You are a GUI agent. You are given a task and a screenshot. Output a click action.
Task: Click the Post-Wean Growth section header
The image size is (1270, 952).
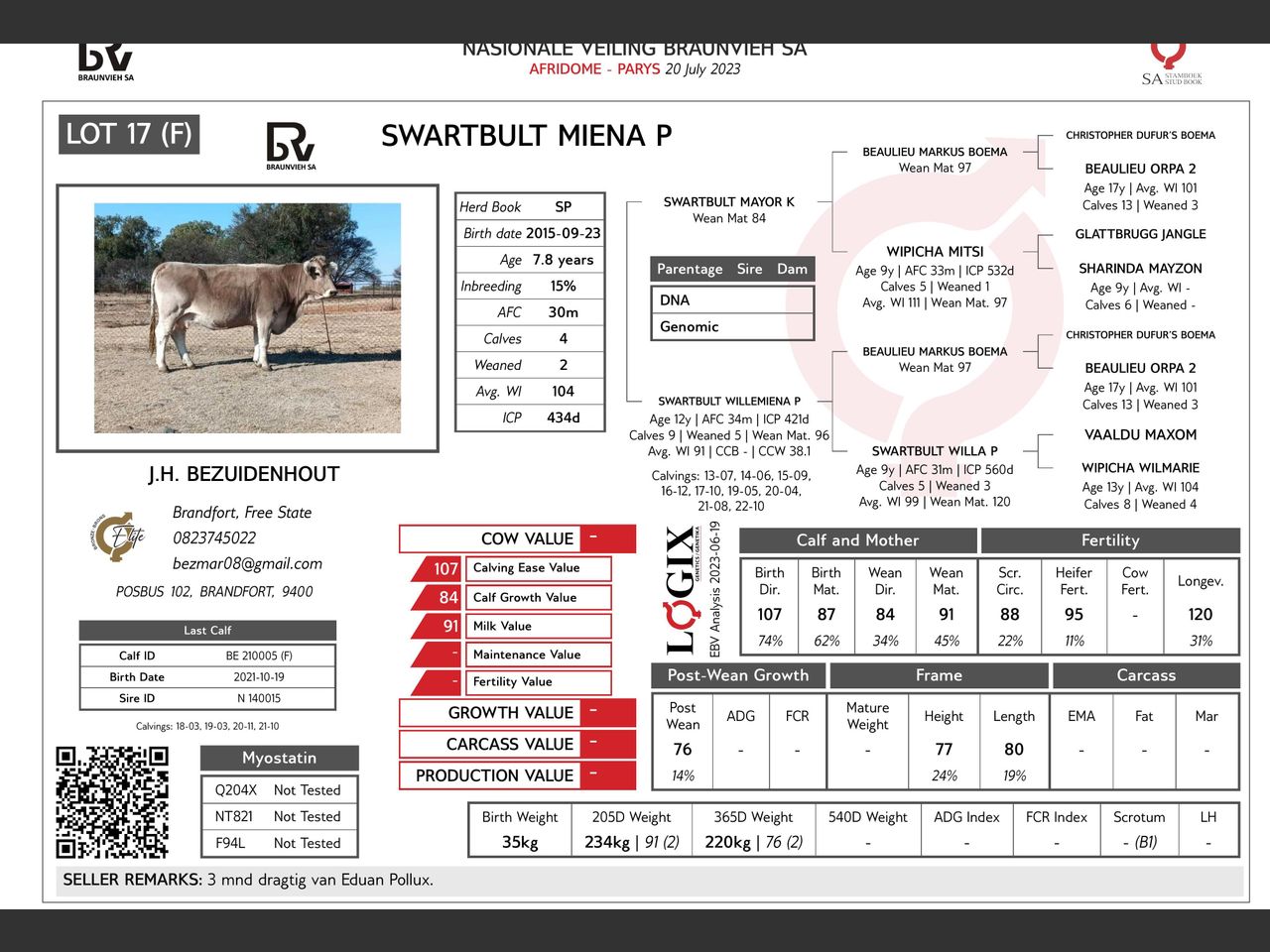tap(738, 675)
